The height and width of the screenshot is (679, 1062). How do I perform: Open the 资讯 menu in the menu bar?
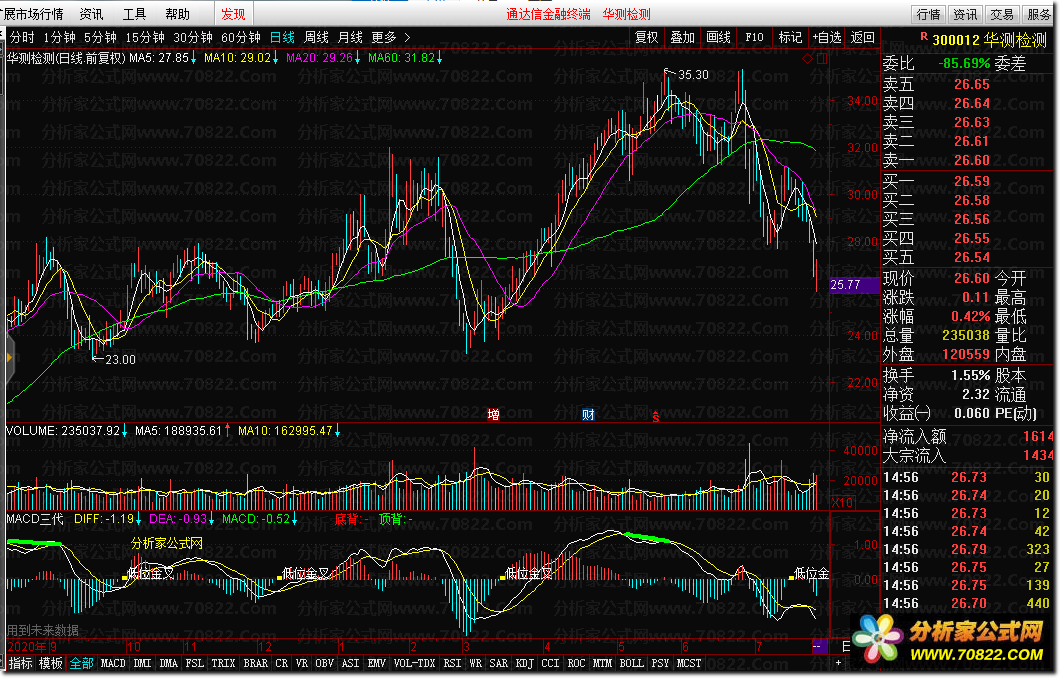[x=91, y=14]
